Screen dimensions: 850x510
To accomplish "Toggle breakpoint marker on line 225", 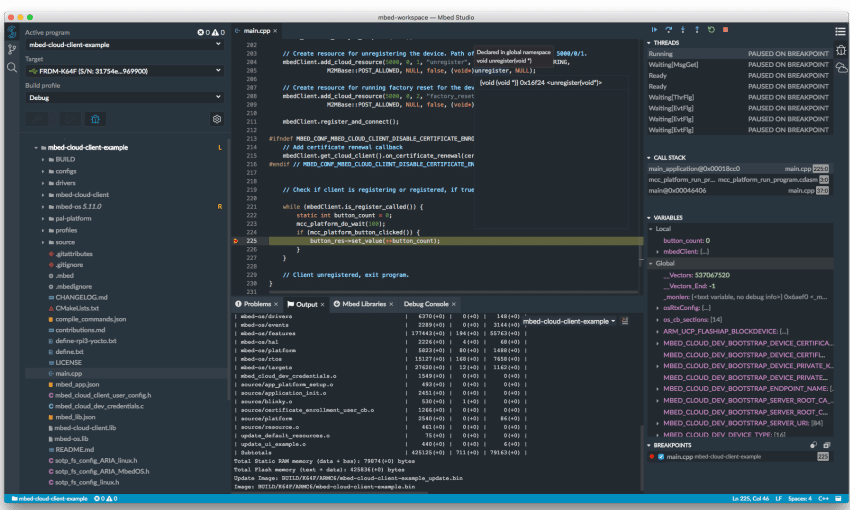I will coord(236,241).
